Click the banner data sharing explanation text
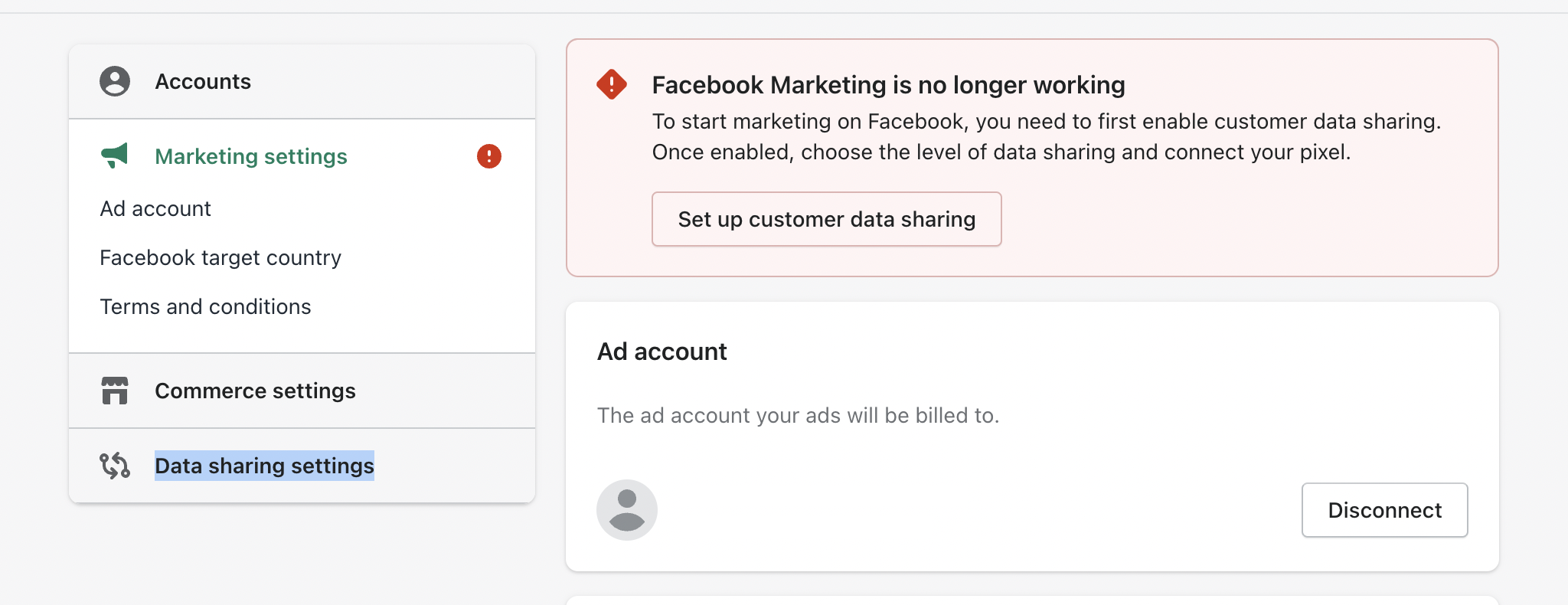Screen dimensions: 1568x605 (x=1047, y=136)
